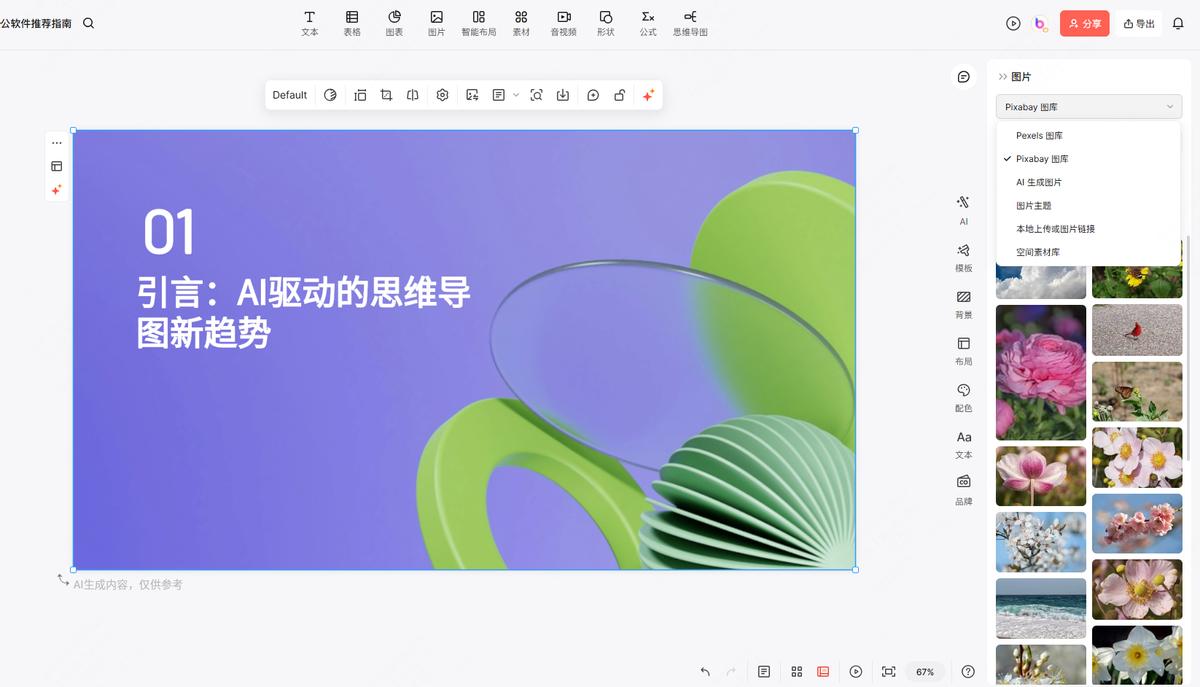Undo using the bottom bar arrow
The height and width of the screenshot is (687, 1200).
[705, 672]
